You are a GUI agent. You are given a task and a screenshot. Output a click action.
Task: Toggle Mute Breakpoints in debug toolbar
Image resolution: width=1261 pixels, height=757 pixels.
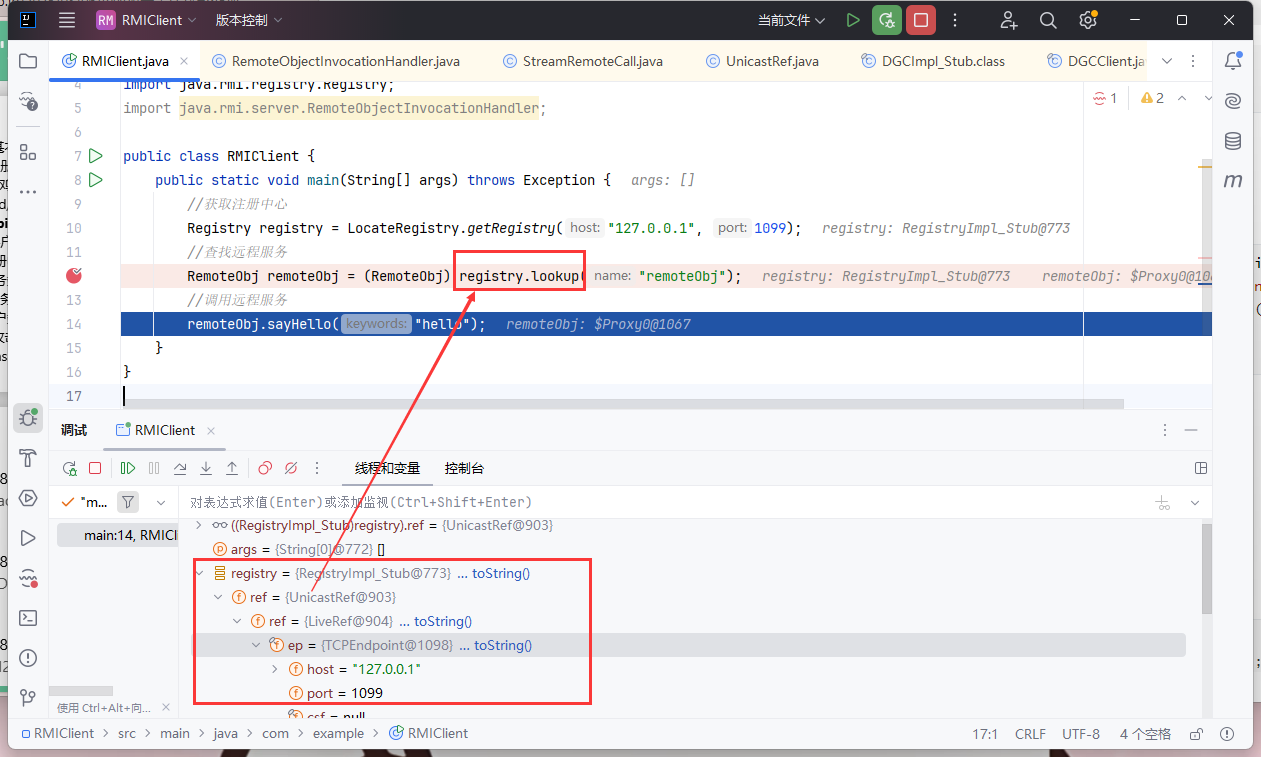[x=291, y=468]
